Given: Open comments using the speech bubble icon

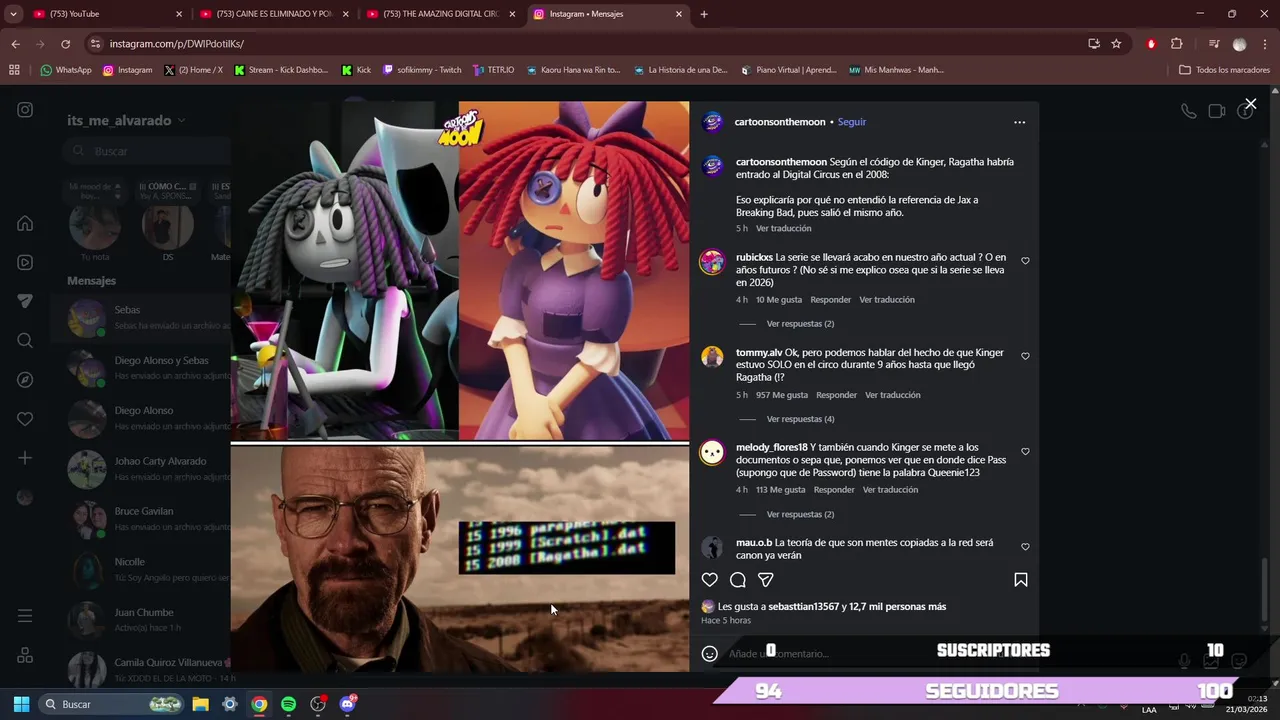Looking at the screenshot, I should click(x=738, y=580).
